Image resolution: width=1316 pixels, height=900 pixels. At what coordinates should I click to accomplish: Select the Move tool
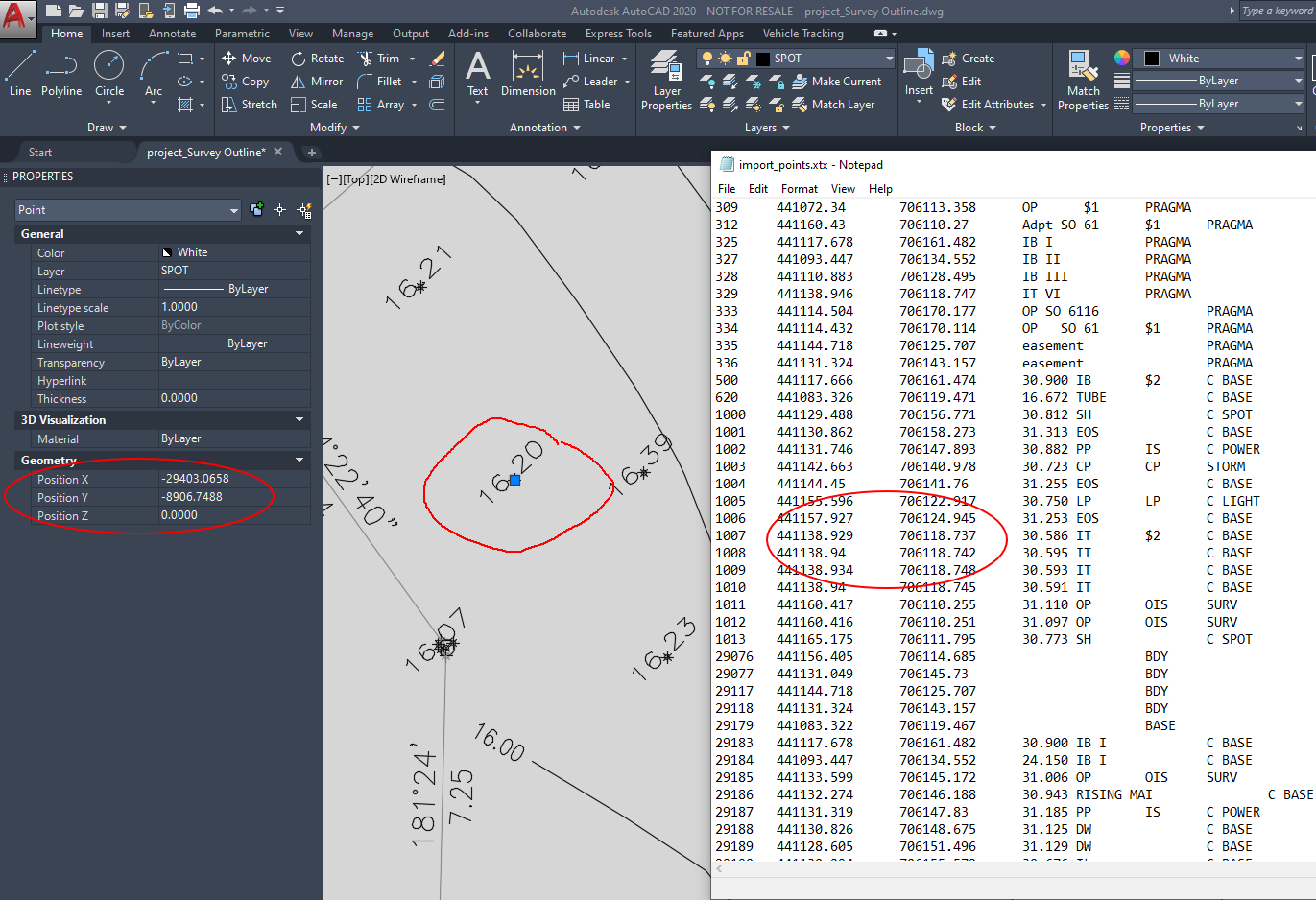tap(246, 58)
